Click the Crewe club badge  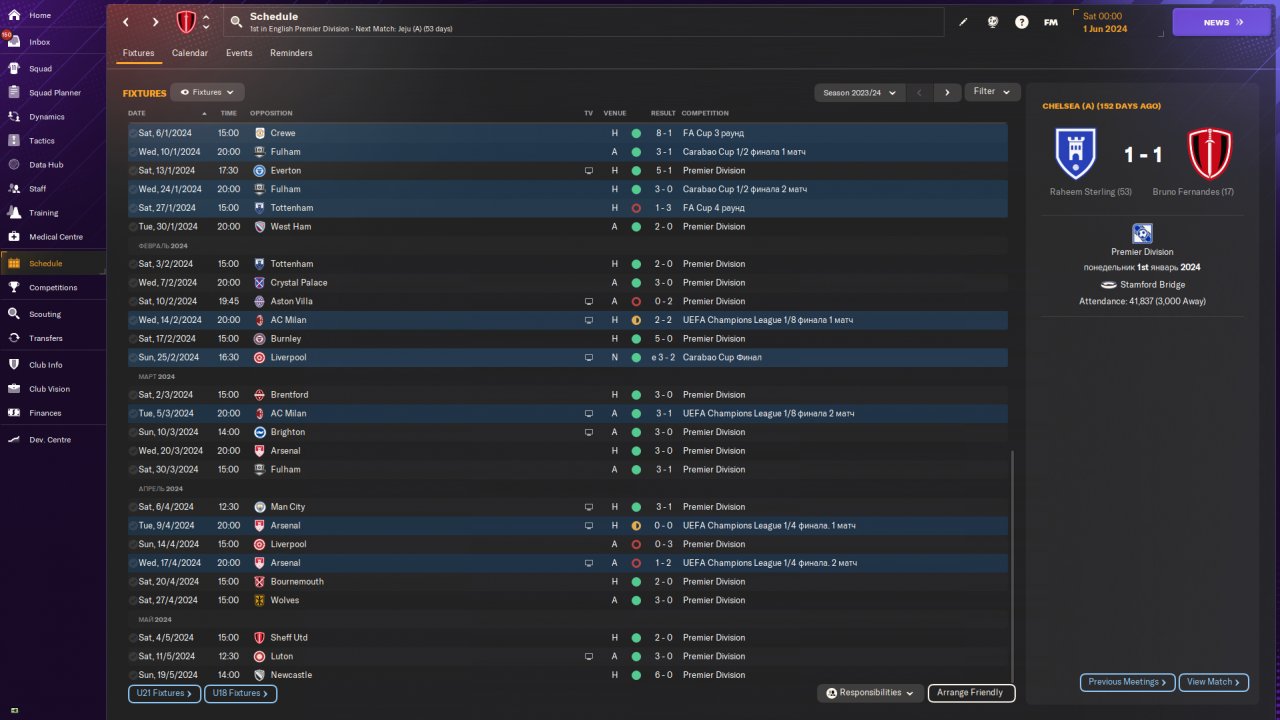pos(260,133)
